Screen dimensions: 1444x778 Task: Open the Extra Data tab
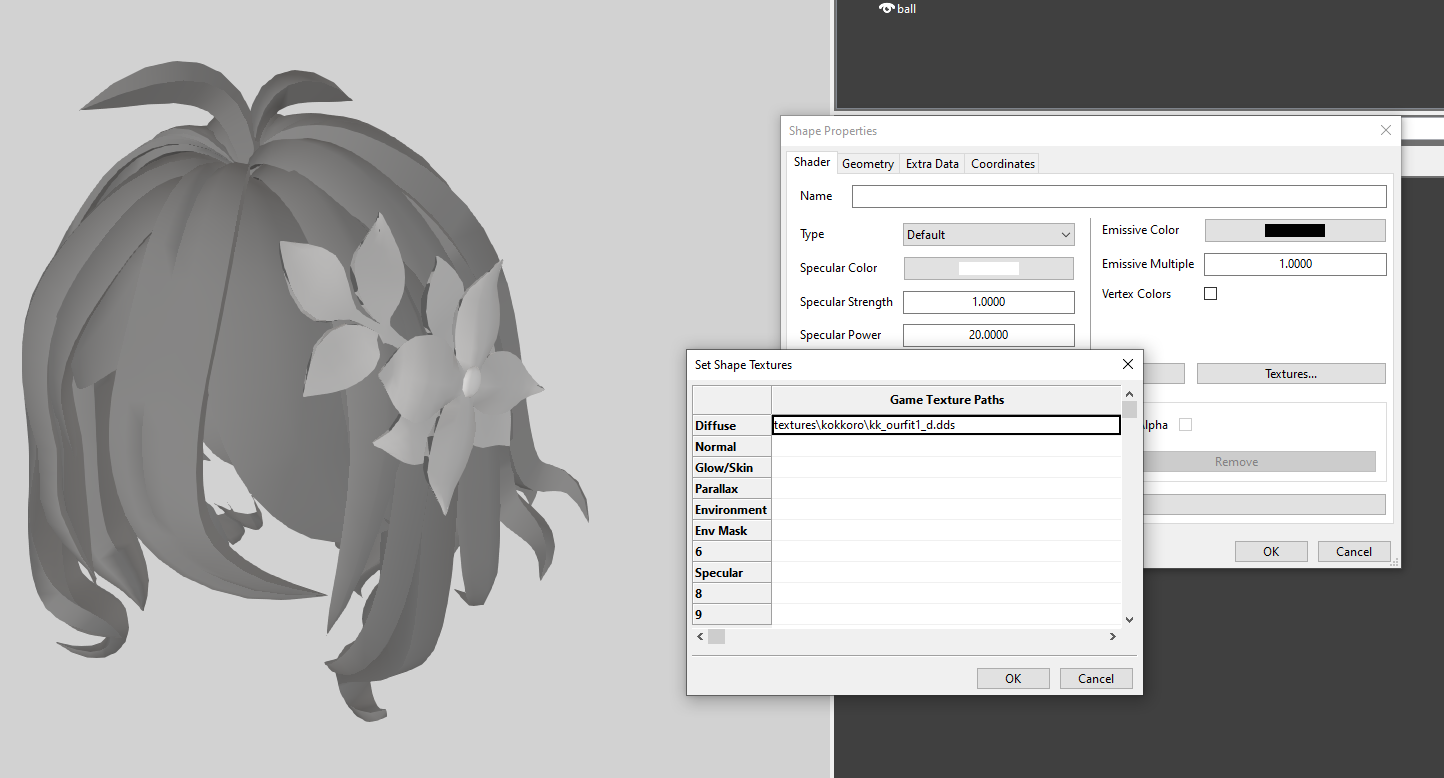[932, 163]
